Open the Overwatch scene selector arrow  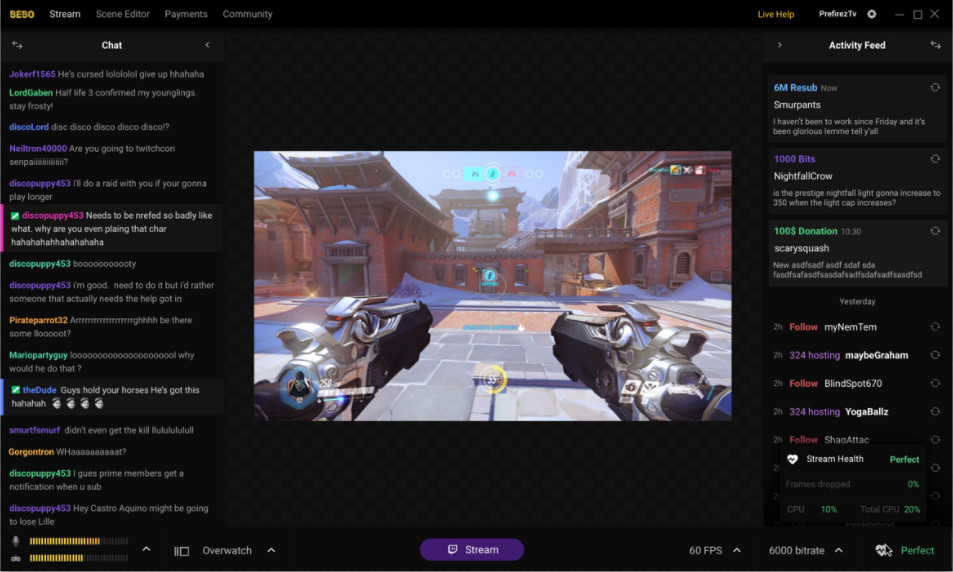point(271,550)
